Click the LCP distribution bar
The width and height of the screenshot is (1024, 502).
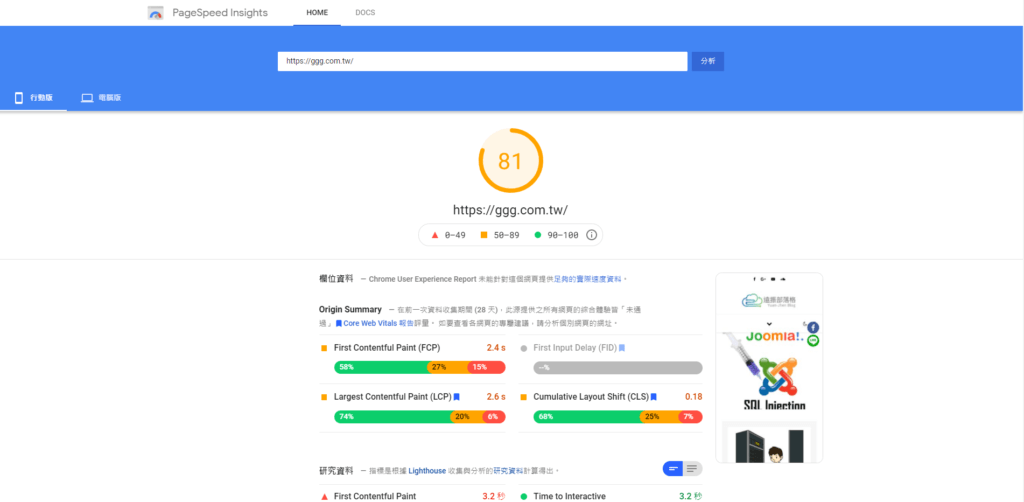(420, 416)
